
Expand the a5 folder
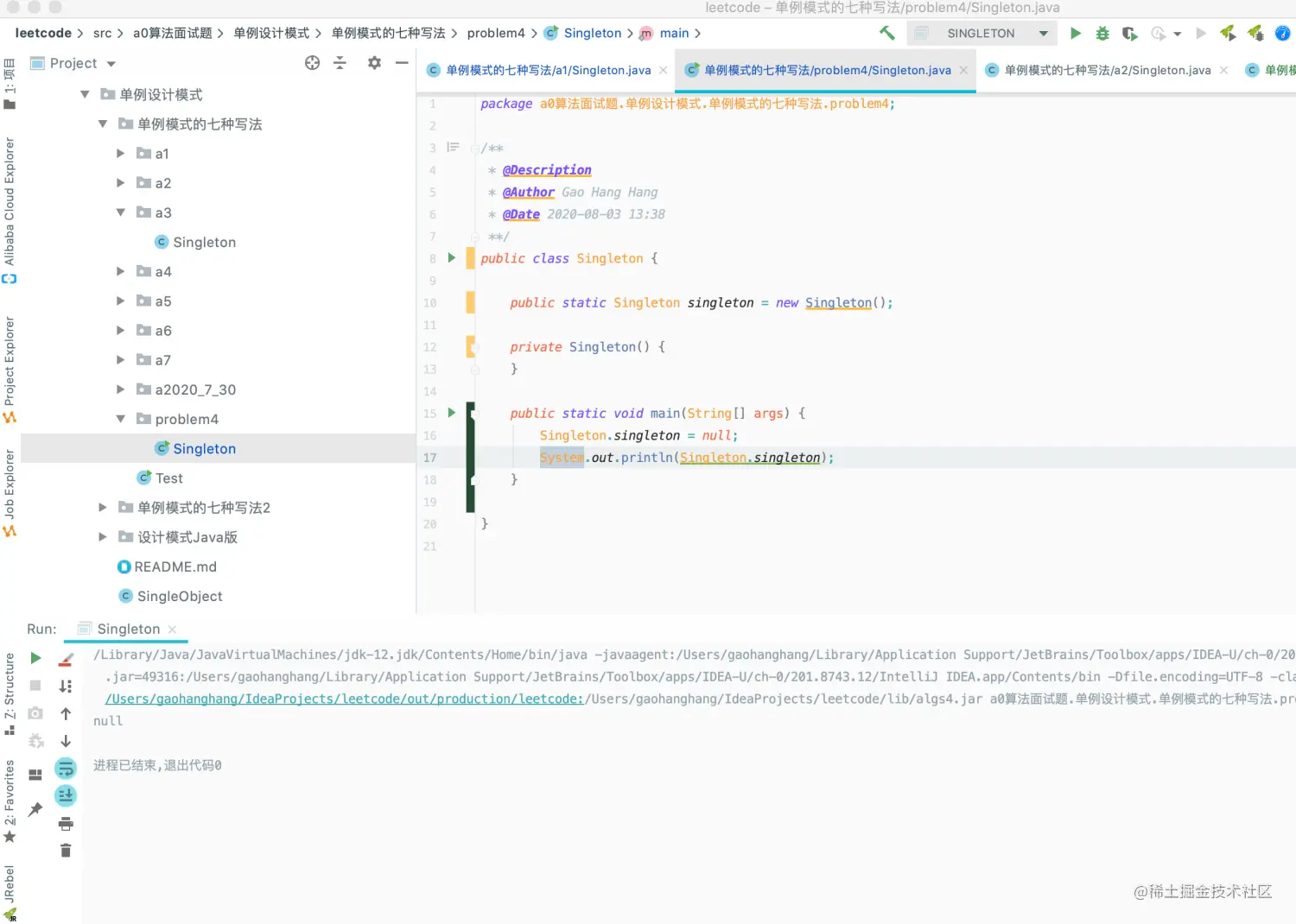pos(121,301)
